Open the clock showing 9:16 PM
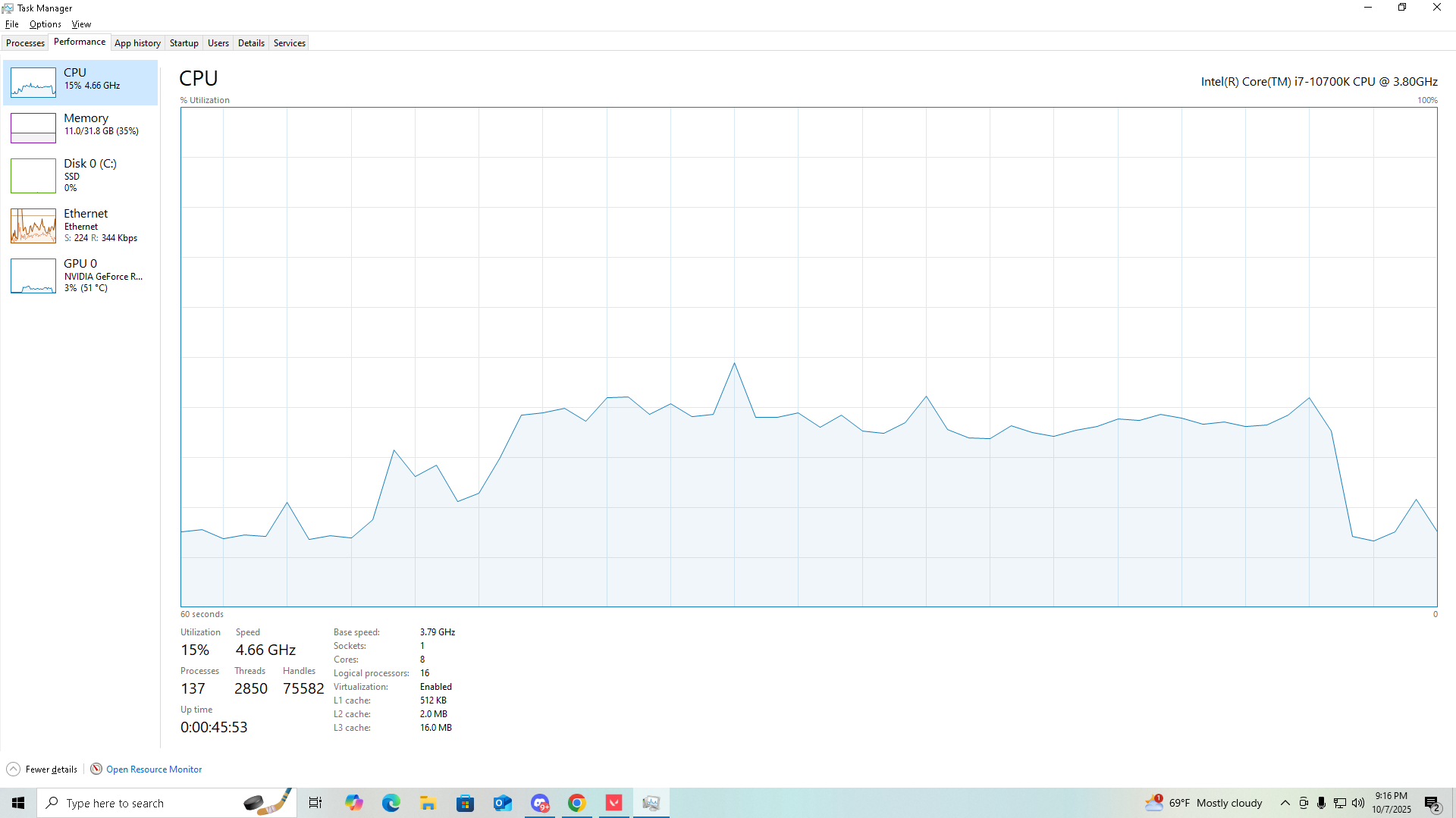Screen dimensions: 1456x818 [1392, 803]
